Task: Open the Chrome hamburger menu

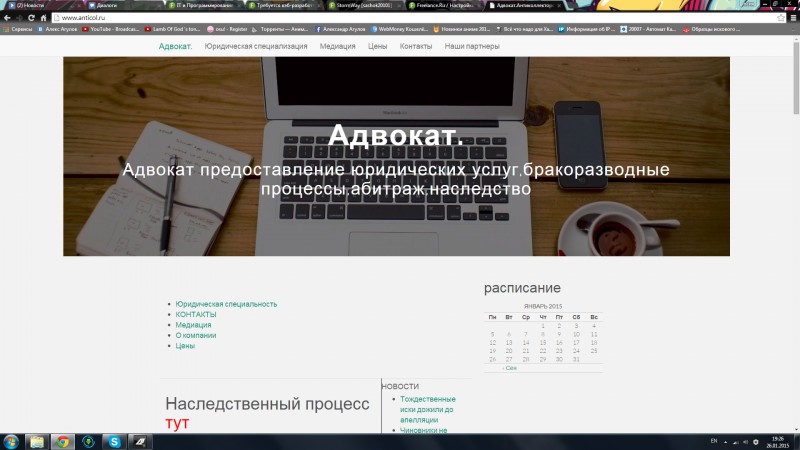Action: point(793,17)
